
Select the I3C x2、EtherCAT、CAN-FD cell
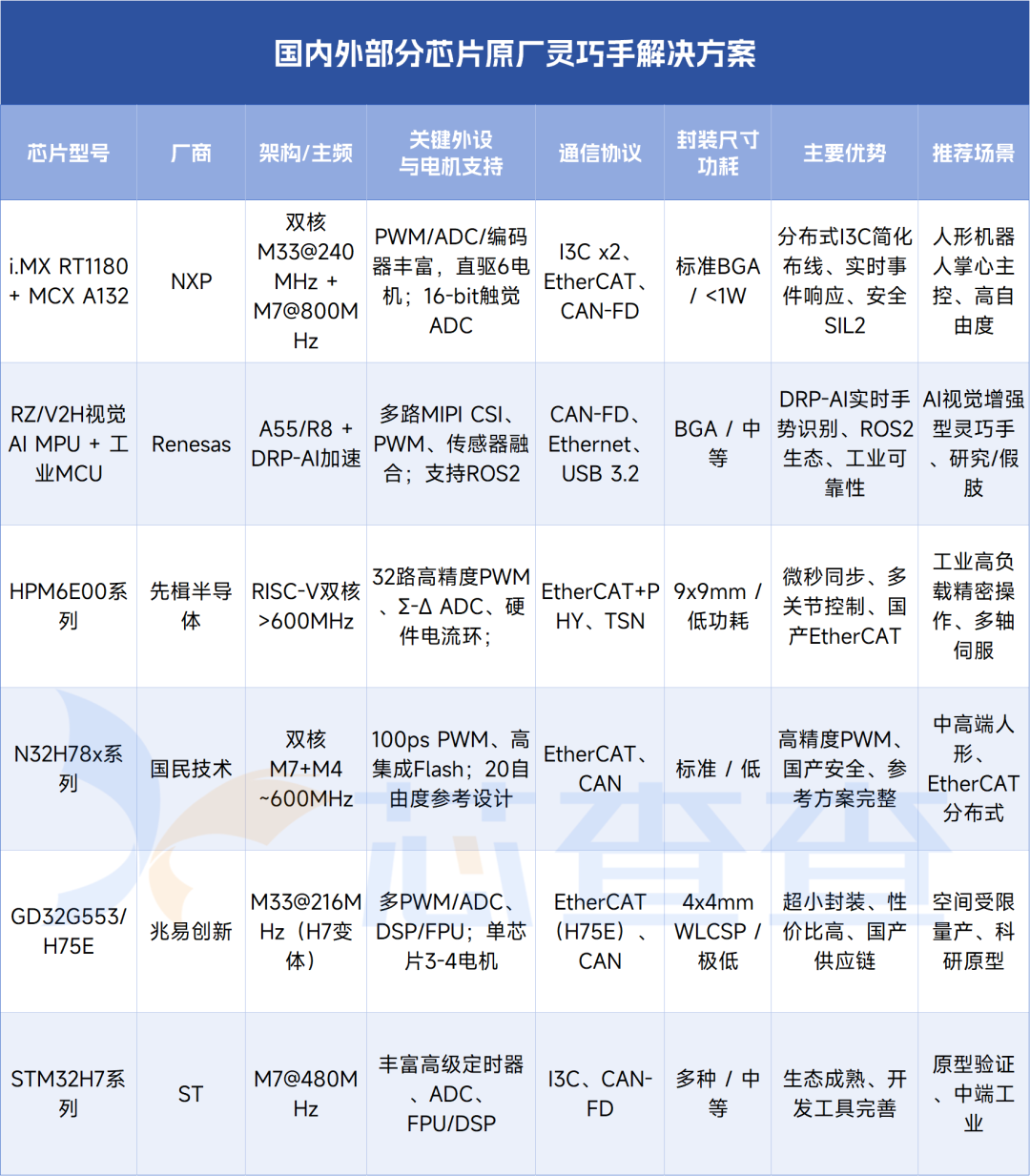click(600, 281)
